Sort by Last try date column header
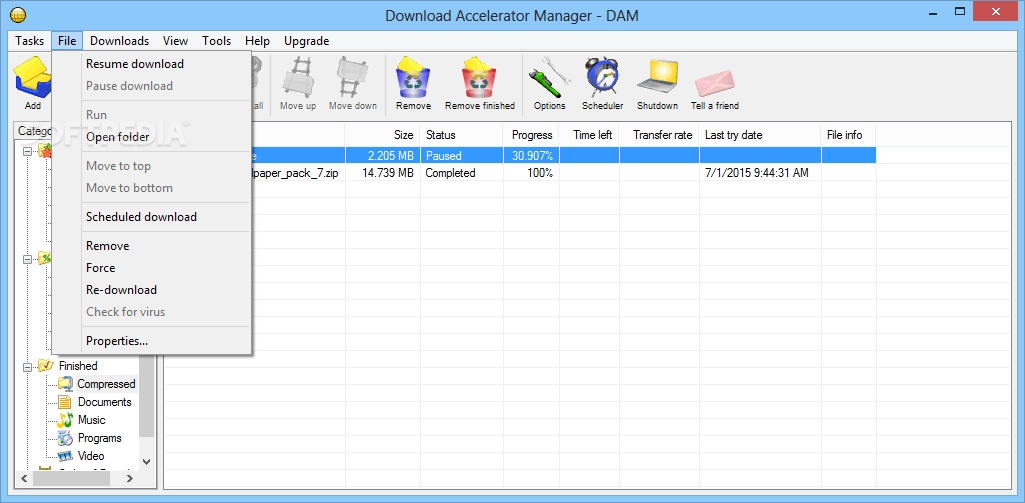 coord(760,135)
